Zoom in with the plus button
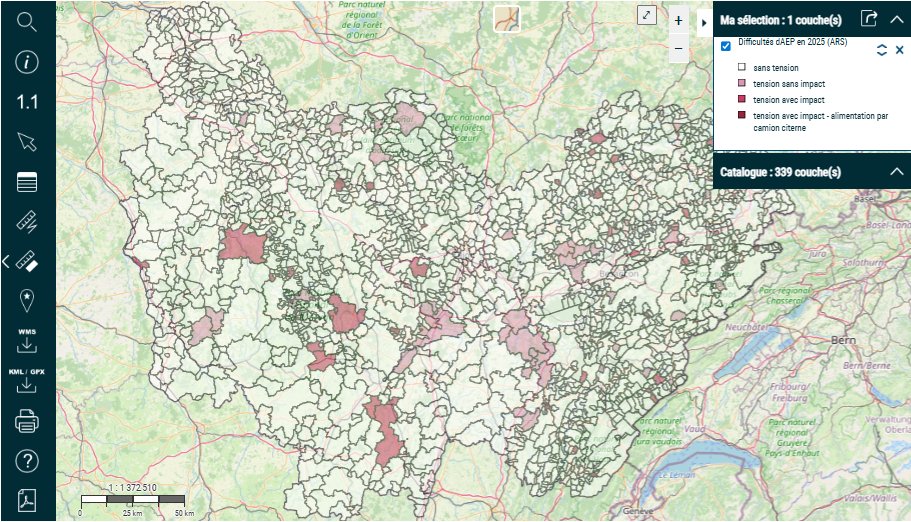This screenshot has width=911, height=522. (x=678, y=21)
